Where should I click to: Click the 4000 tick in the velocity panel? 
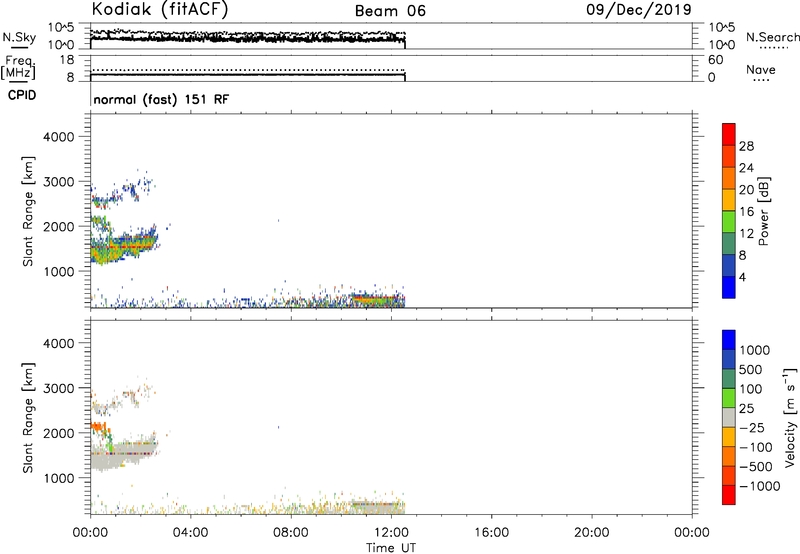click(58, 343)
